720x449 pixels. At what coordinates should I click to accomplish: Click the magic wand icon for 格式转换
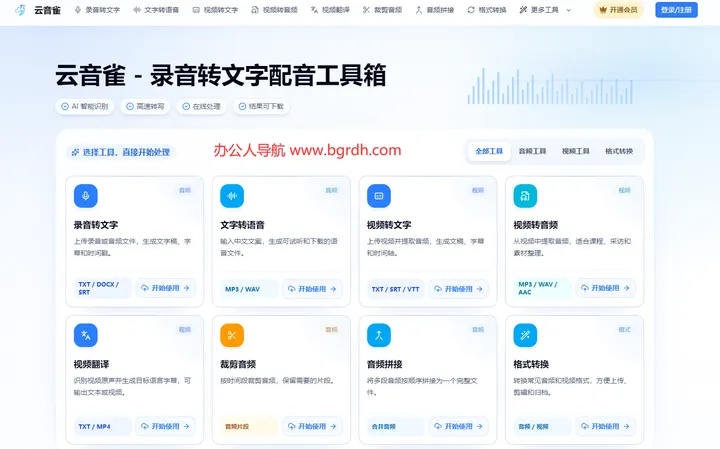coord(525,335)
